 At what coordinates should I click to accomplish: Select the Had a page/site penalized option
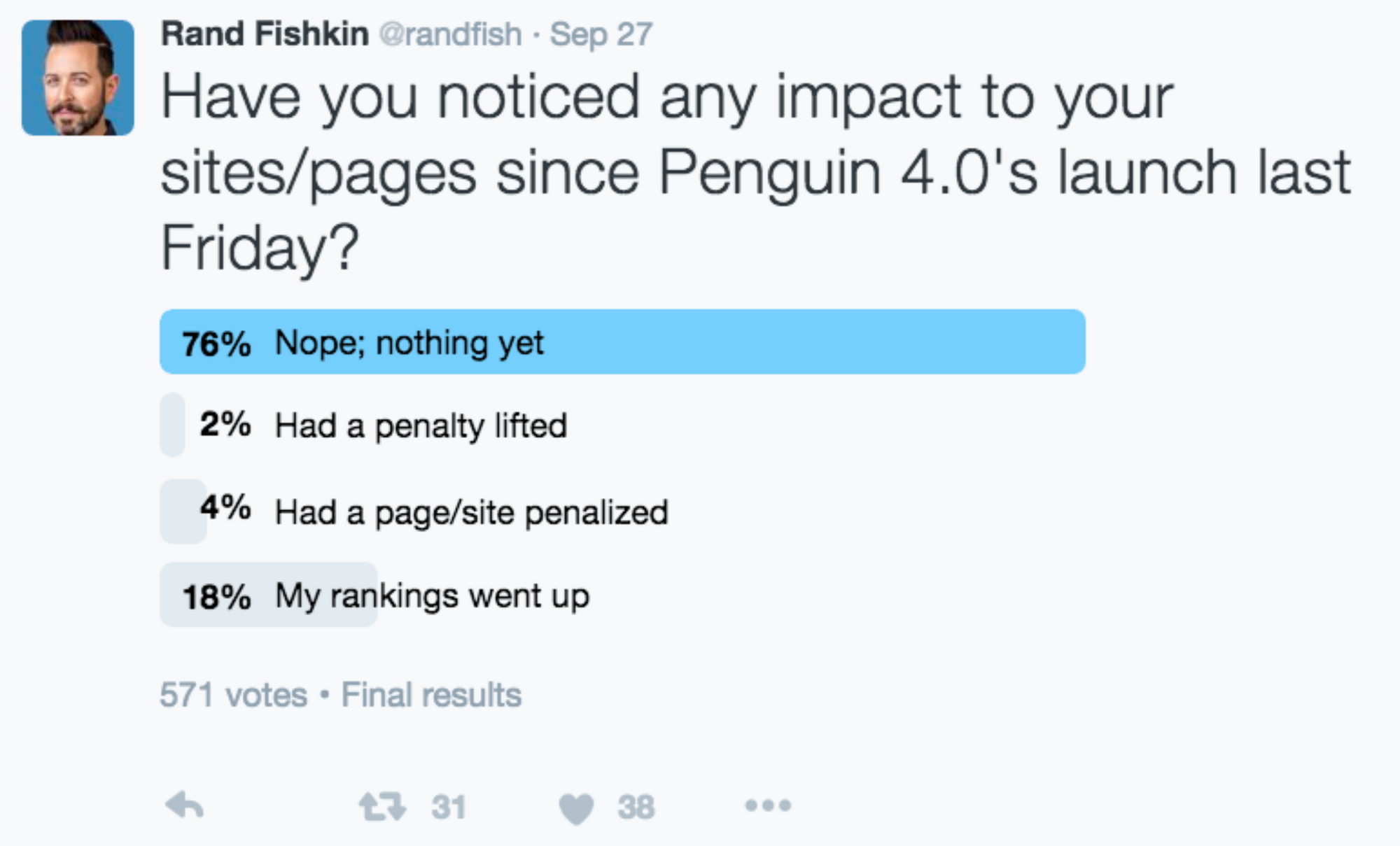[472, 512]
